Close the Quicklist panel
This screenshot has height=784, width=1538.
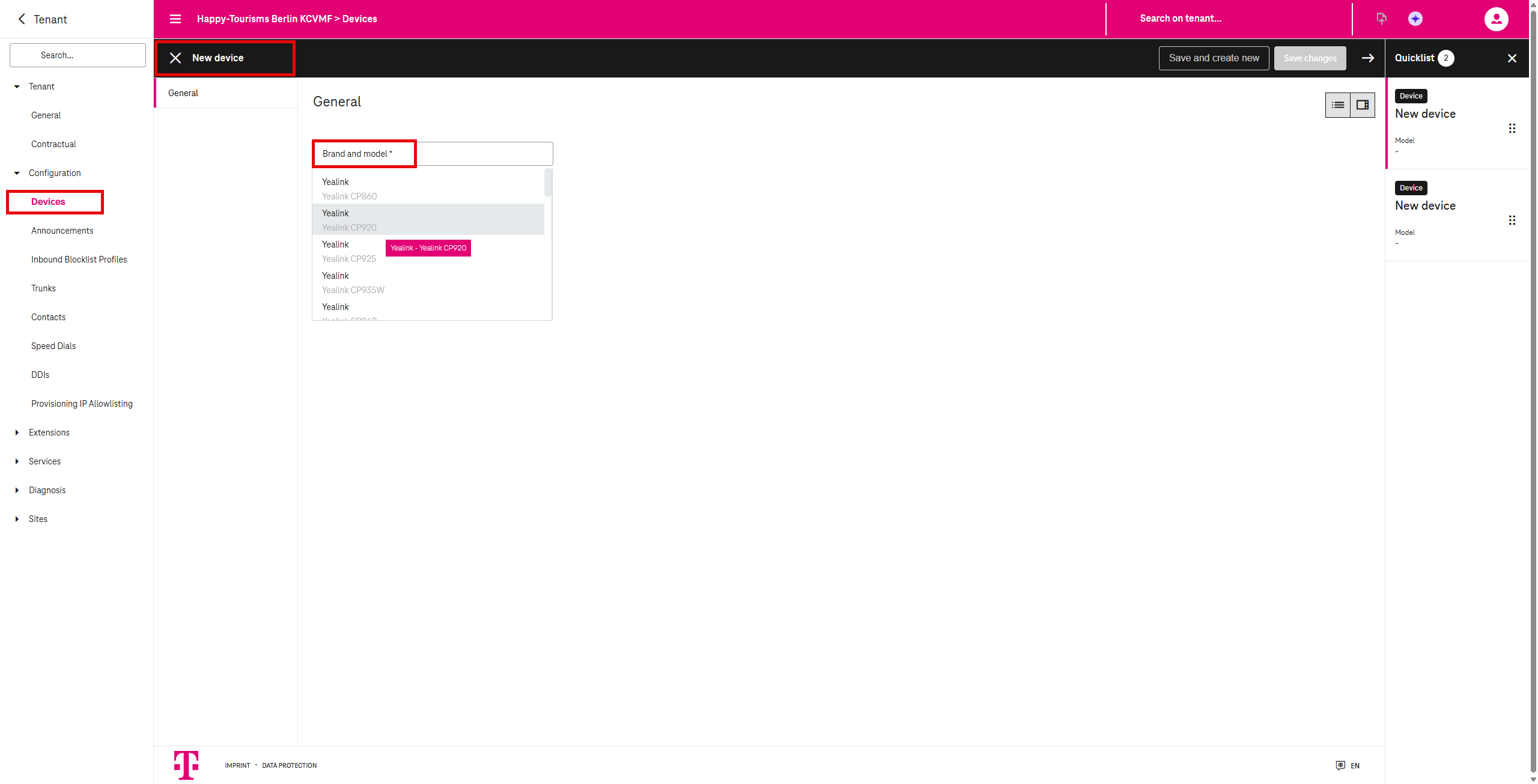coord(1512,58)
